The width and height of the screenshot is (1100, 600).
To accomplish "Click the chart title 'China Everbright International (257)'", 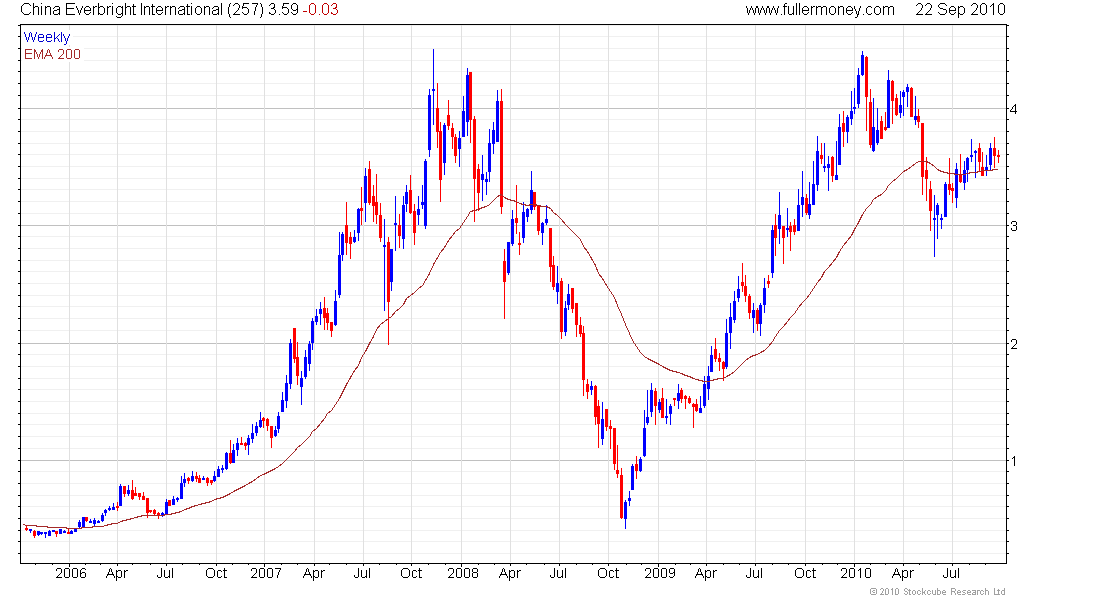I will 142,10.
